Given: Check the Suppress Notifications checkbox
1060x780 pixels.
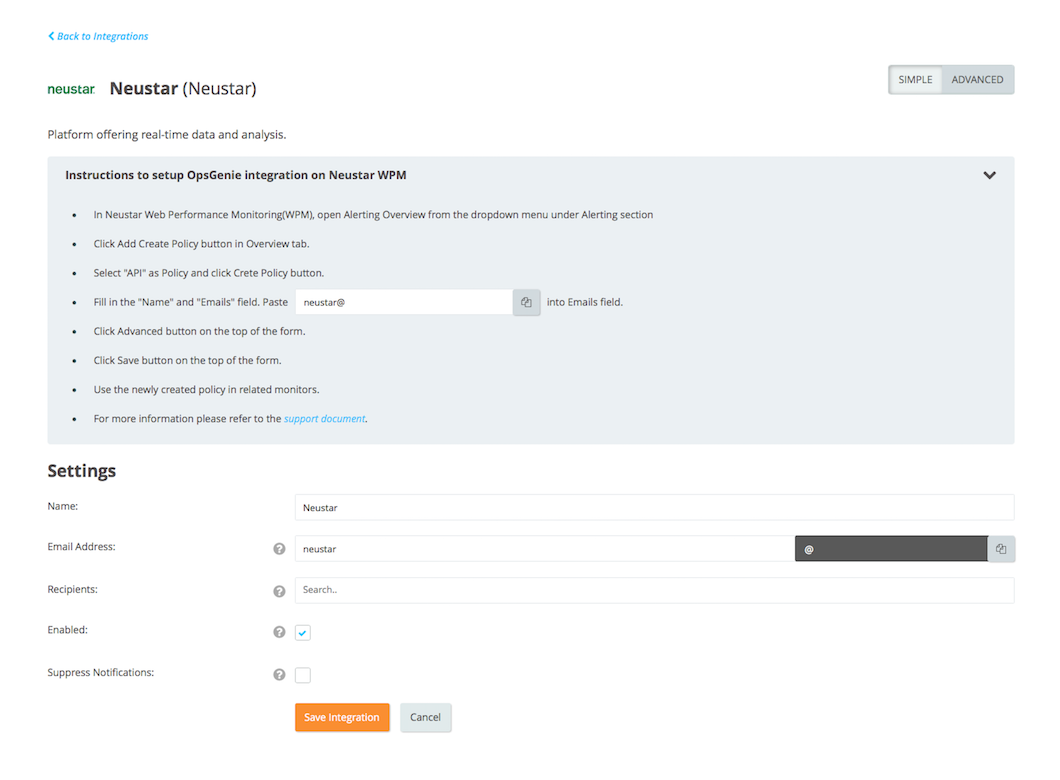Looking at the screenshot, I should (x=303, y=675).
